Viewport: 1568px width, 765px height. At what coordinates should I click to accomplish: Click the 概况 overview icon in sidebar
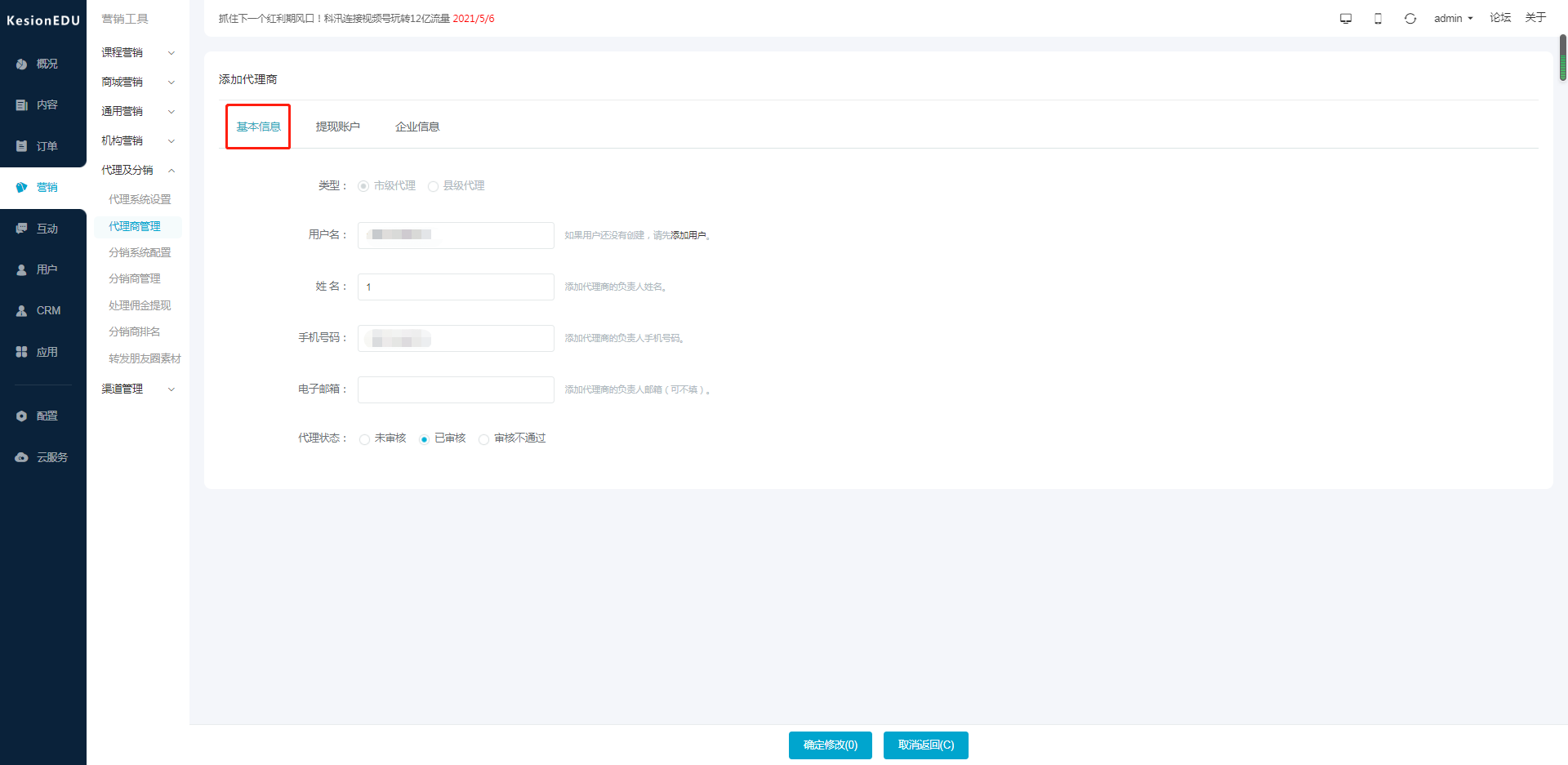[21, 64]
